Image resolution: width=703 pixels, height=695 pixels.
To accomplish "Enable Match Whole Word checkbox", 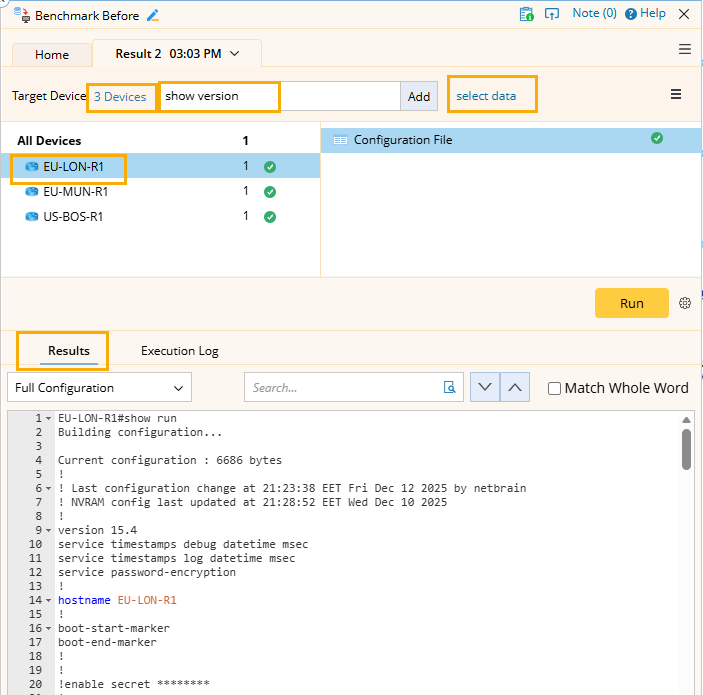I will tap(554, 388).
